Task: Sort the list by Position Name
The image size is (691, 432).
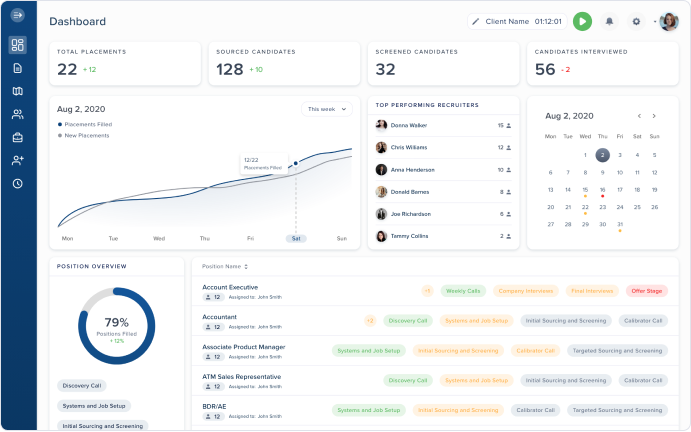Action: point(225,266)
